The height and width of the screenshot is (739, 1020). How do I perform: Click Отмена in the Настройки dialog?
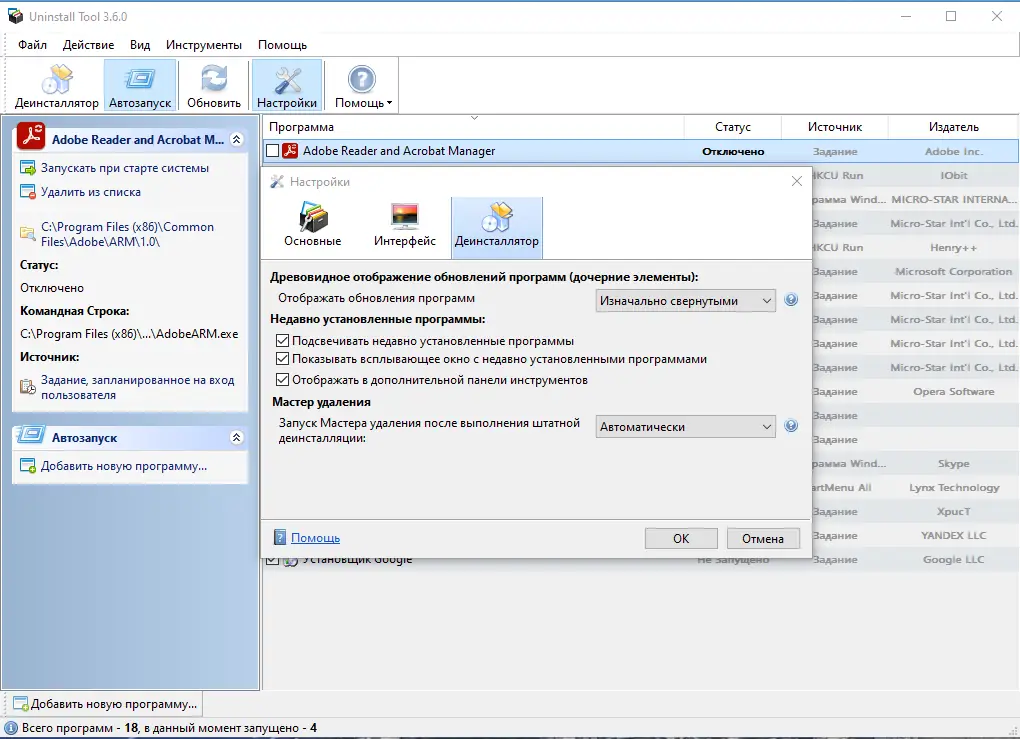(763, 539)
